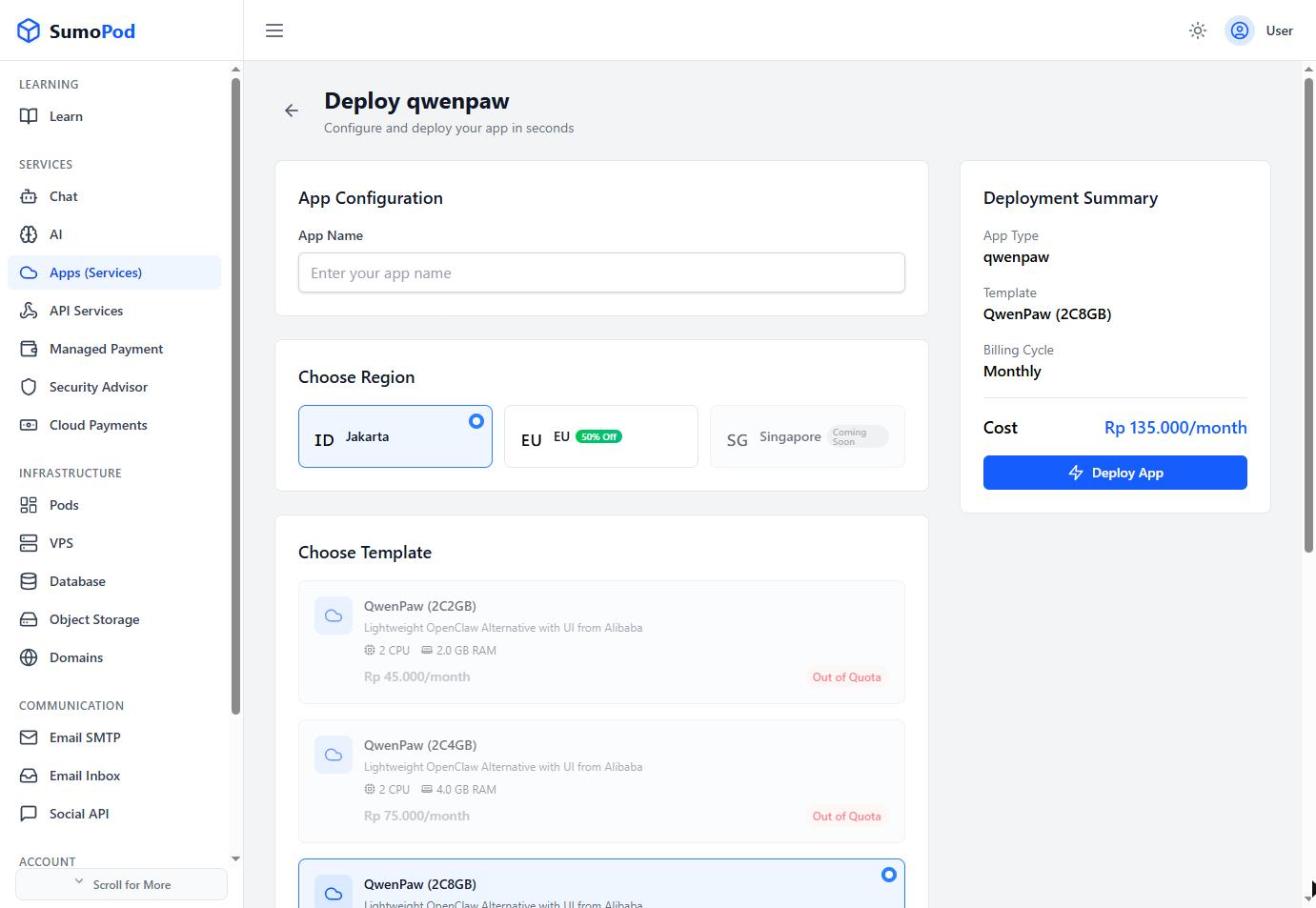Click the Deploy qwenpaw page heading
This screenshot has height=908, width=1316.
pyautogui.click(x=416, y=101)
